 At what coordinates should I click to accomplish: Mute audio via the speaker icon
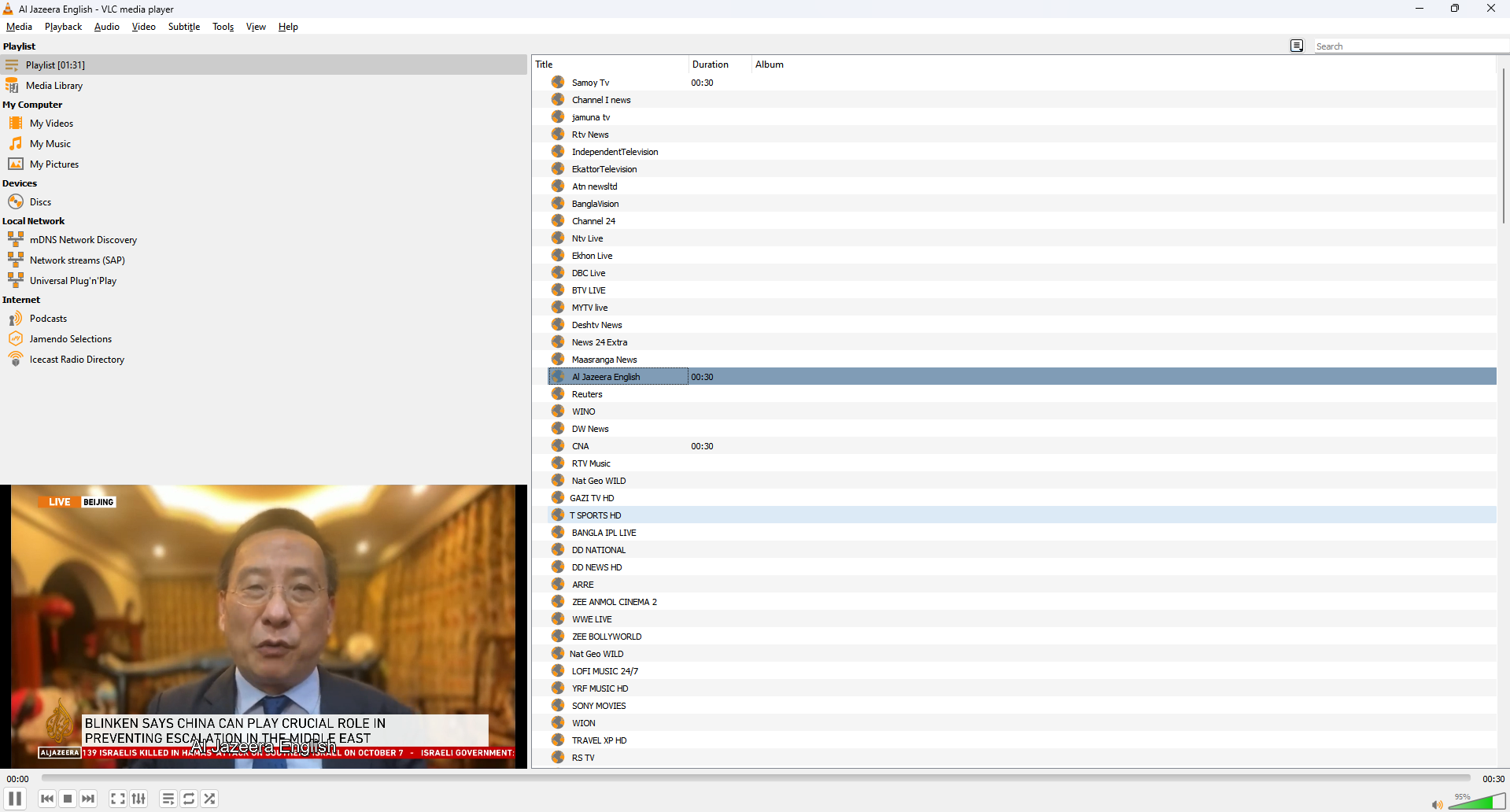(x=1437, y=804)
